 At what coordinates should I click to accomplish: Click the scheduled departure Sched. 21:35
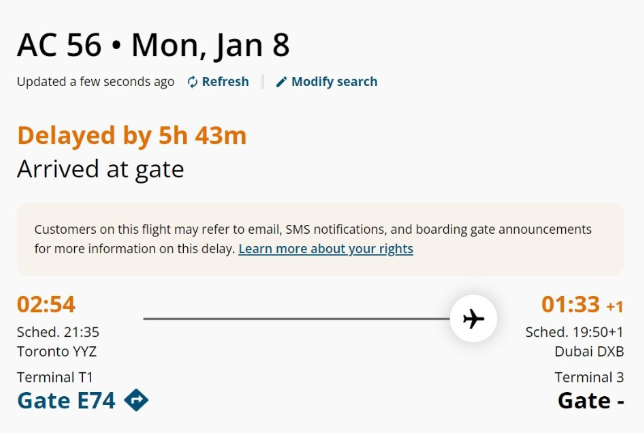coord(58,332)
